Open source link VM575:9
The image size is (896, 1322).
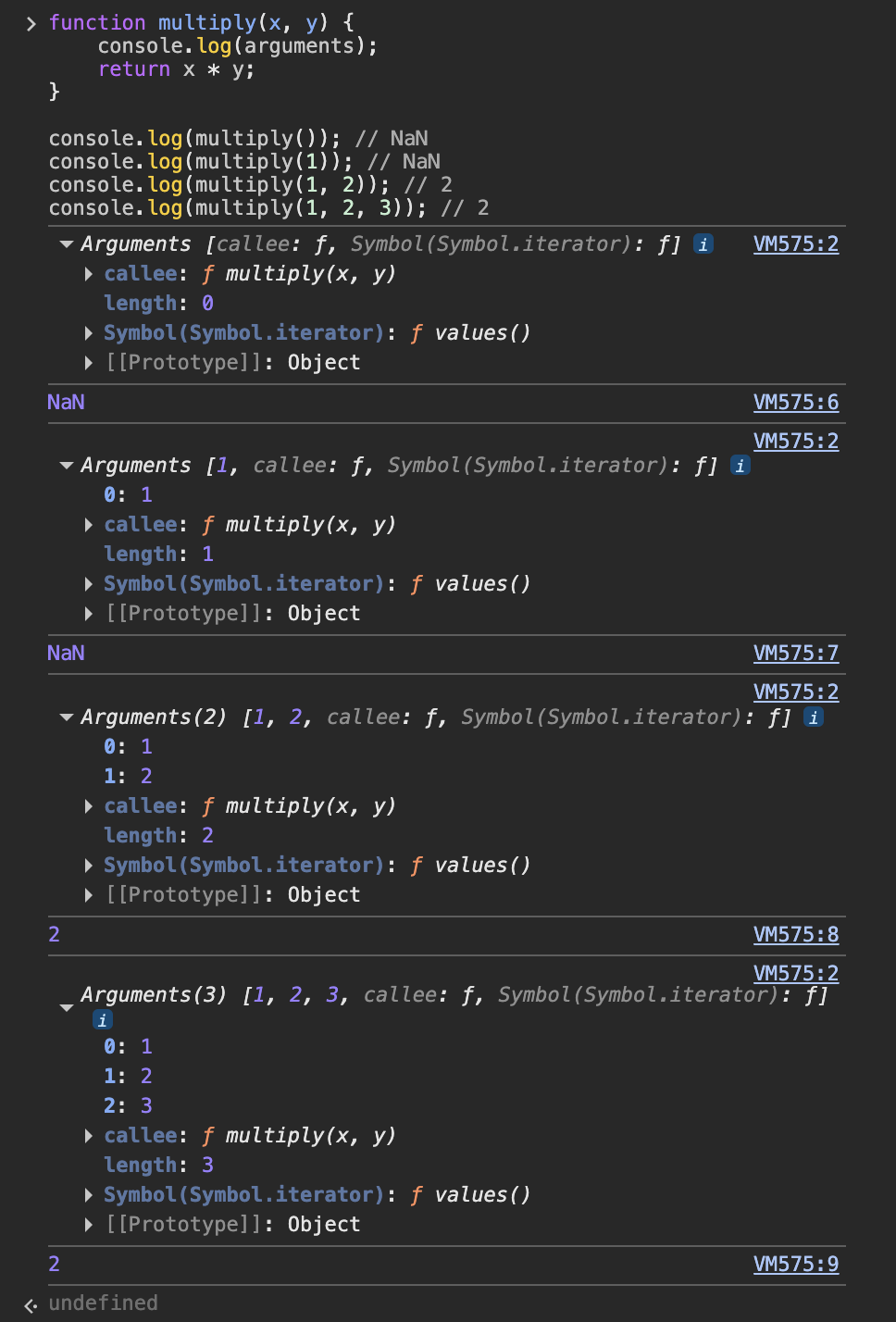tap(795, 1264)
